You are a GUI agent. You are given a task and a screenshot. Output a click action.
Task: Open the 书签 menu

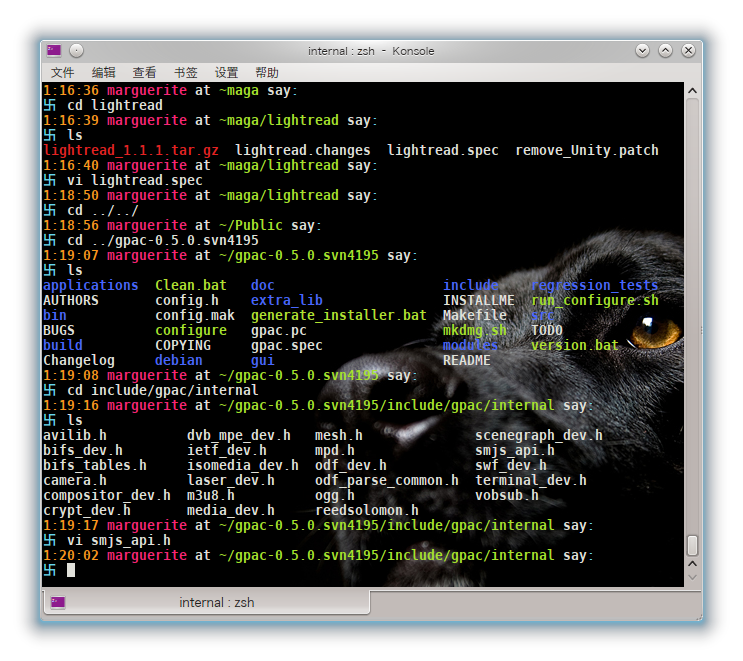[185, 72]
